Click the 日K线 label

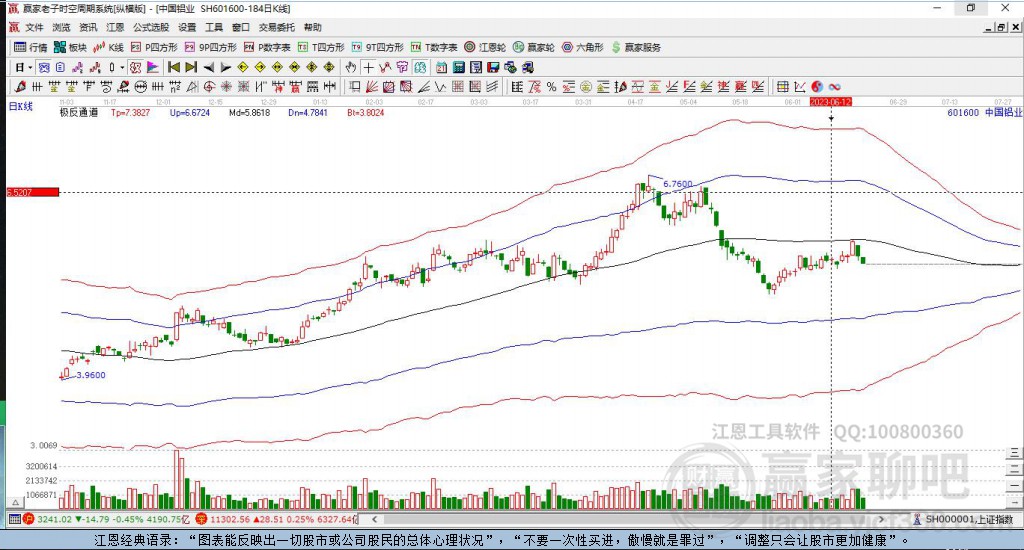(20, 106)
